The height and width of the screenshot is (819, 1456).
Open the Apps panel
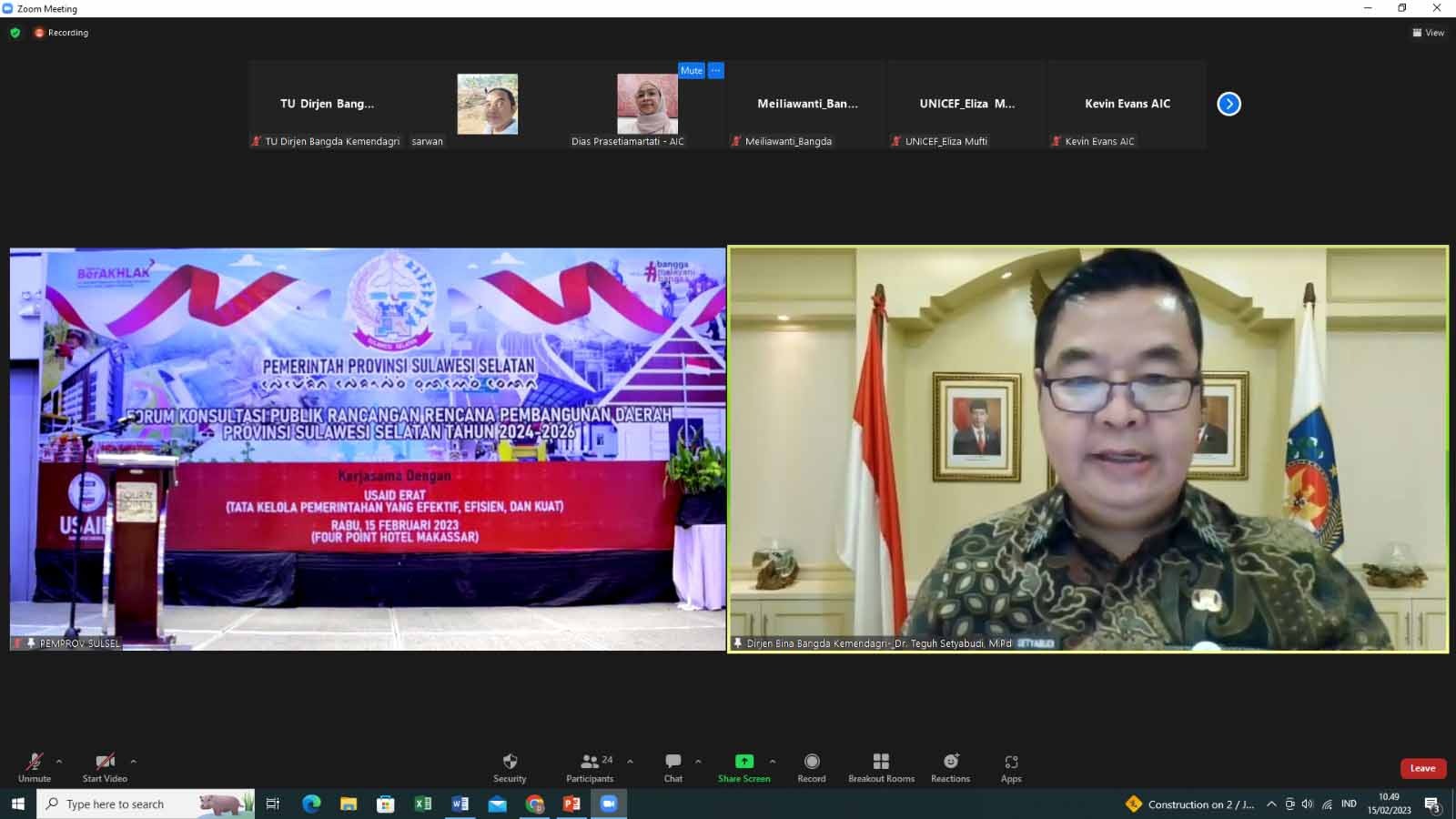tap(1011, 767)
